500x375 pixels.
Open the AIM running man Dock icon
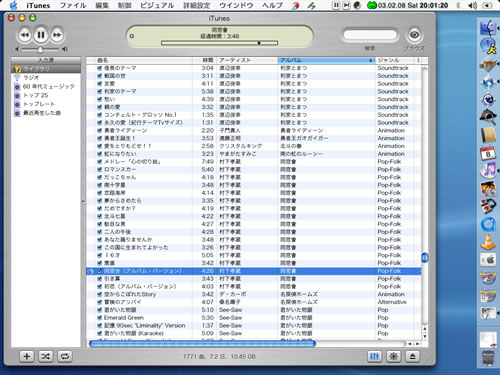(488, 46)
